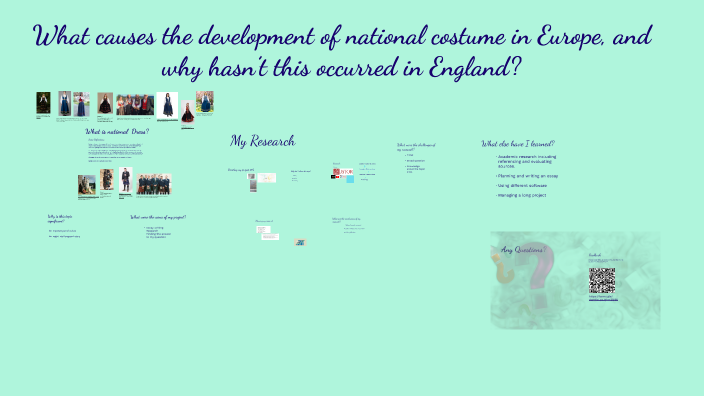
Task: Open the photo of the woman in the black embroidered dress on a beige backdrop
Action: [x=105, y=104]
